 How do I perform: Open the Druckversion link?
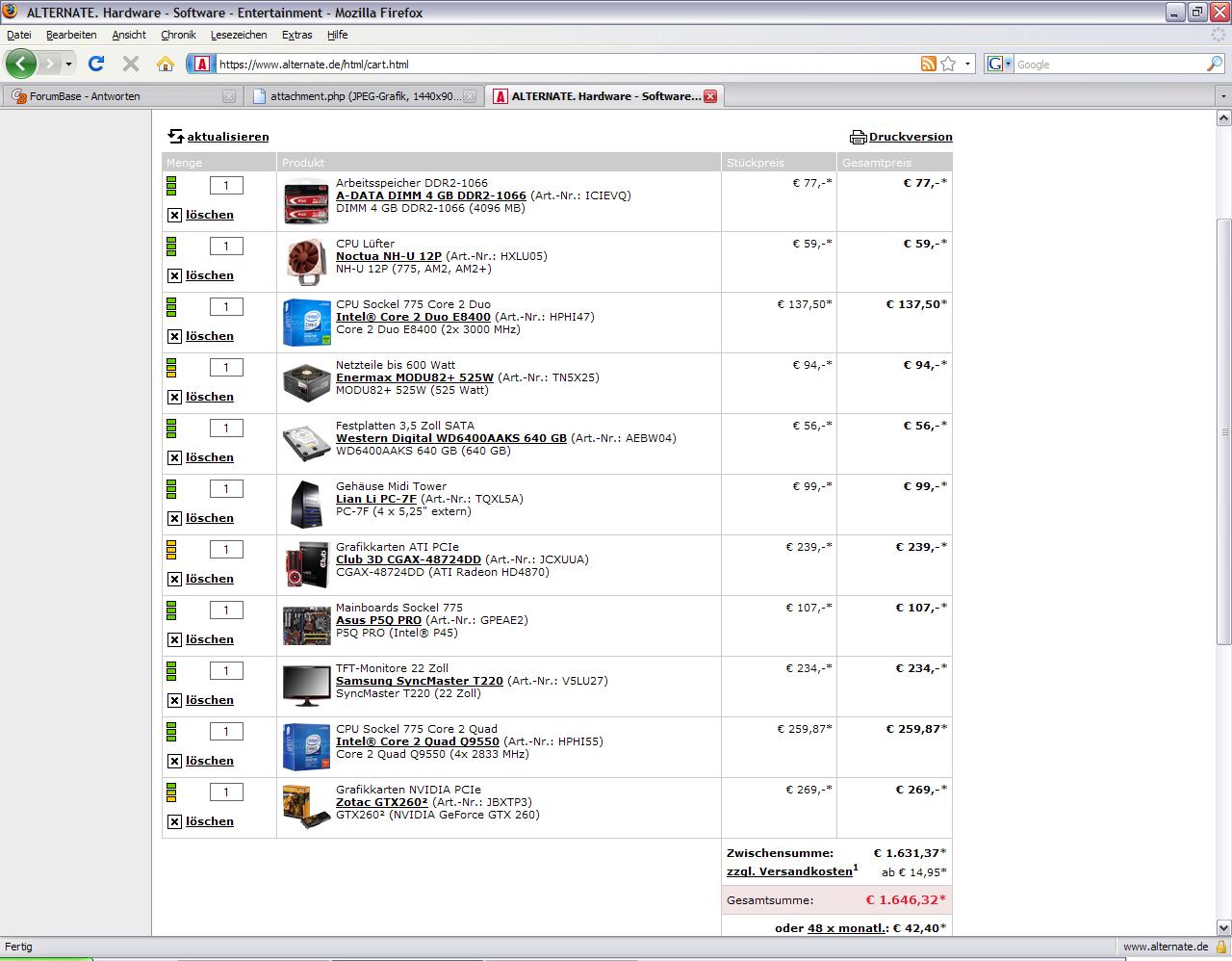pyautogui.click(x=911, y=138)
